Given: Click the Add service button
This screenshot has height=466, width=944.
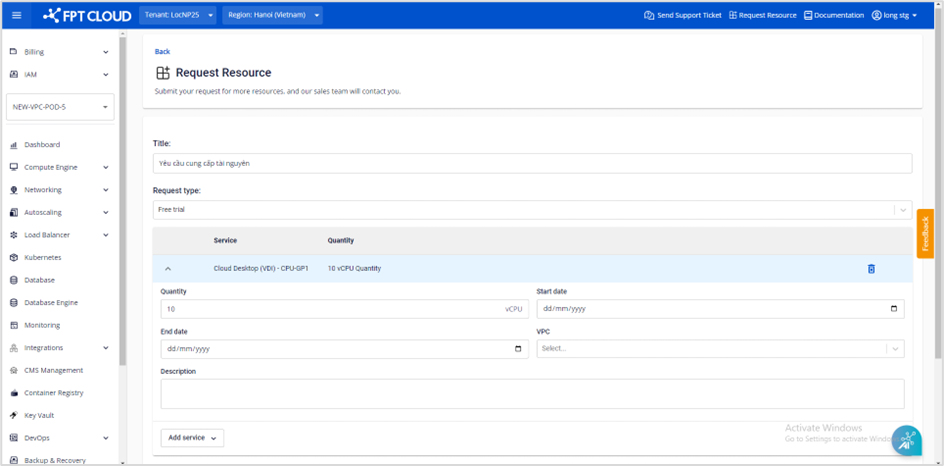Looking at the screenshot, I should tap(192, 438).
